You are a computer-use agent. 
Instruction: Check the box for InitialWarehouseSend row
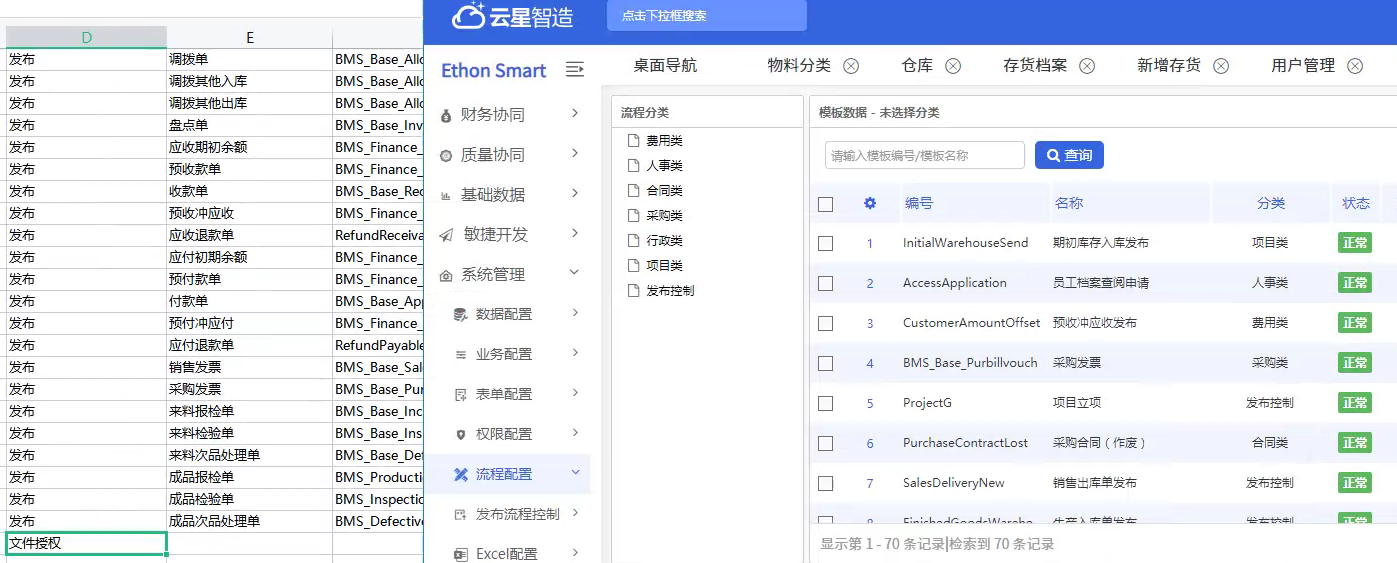pyautogui.click(x=825, y=243)
